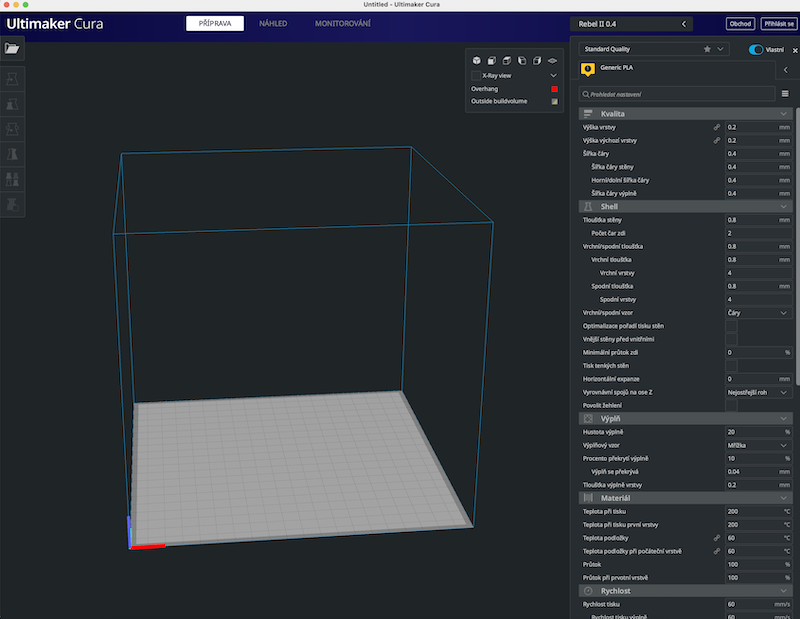
Task: Click the star icon beside Standard Quality
Action: coord(707,48)
